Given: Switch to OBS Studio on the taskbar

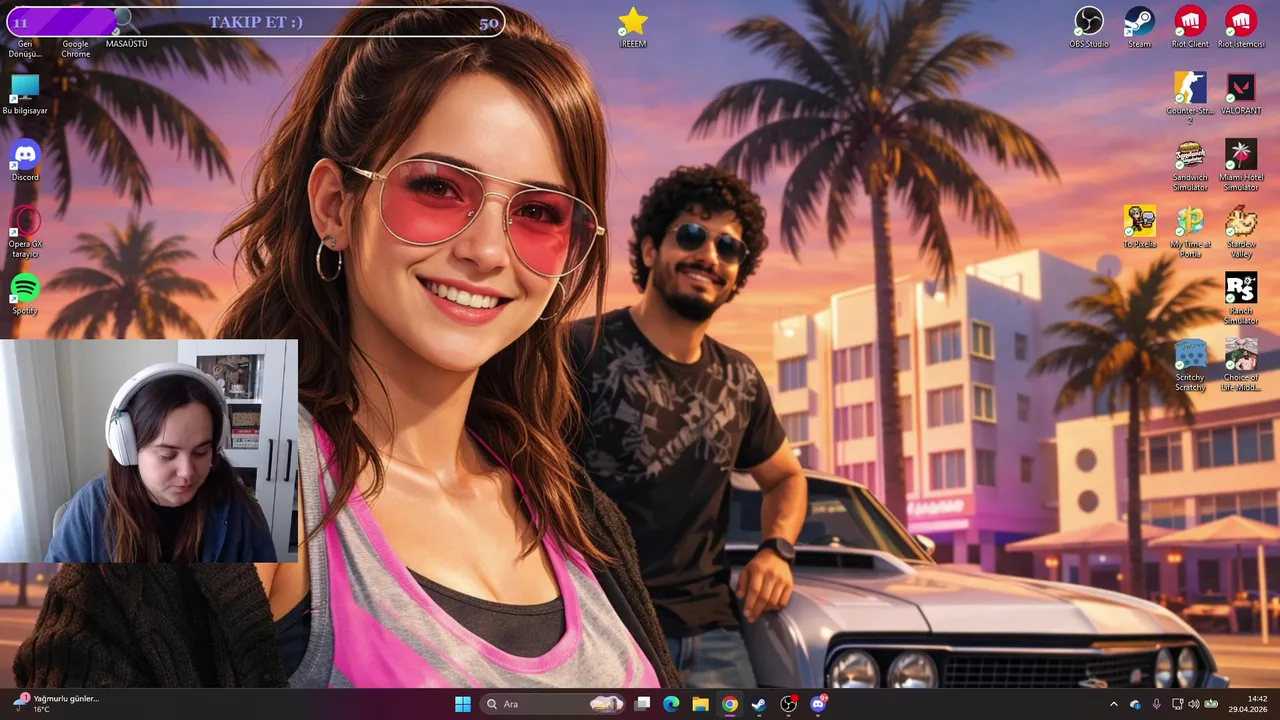Looking at the screenshot, I should [788, 704].
